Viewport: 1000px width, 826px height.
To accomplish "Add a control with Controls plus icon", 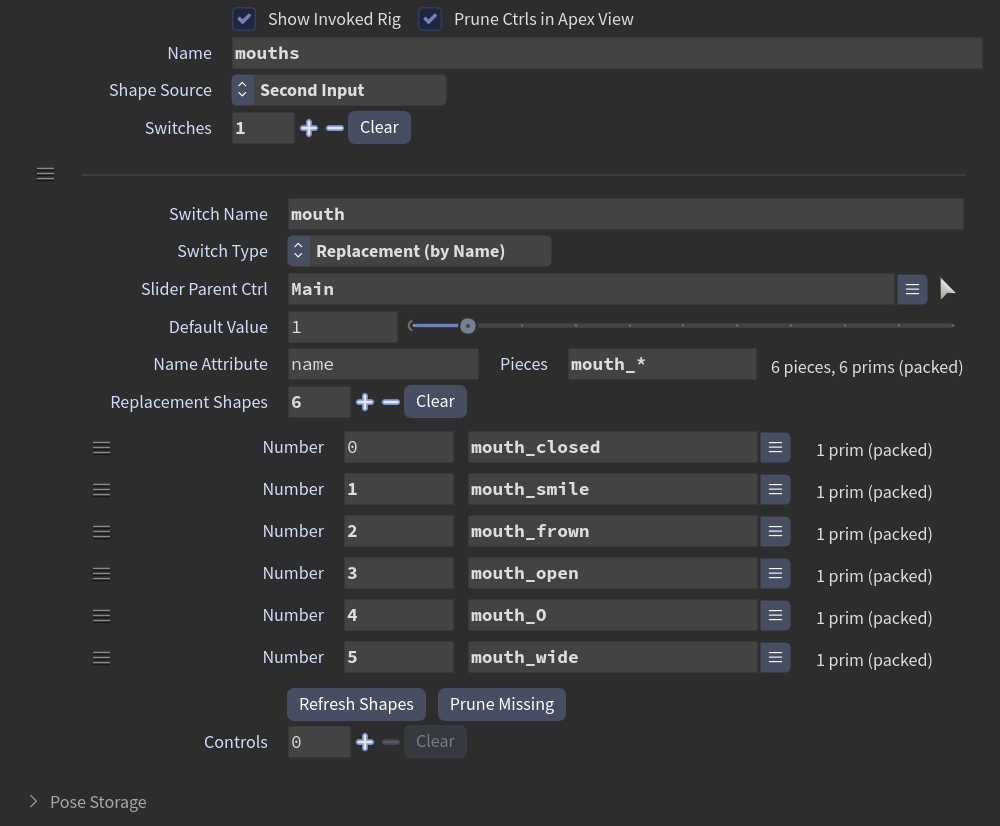I will tap(365, 742).
